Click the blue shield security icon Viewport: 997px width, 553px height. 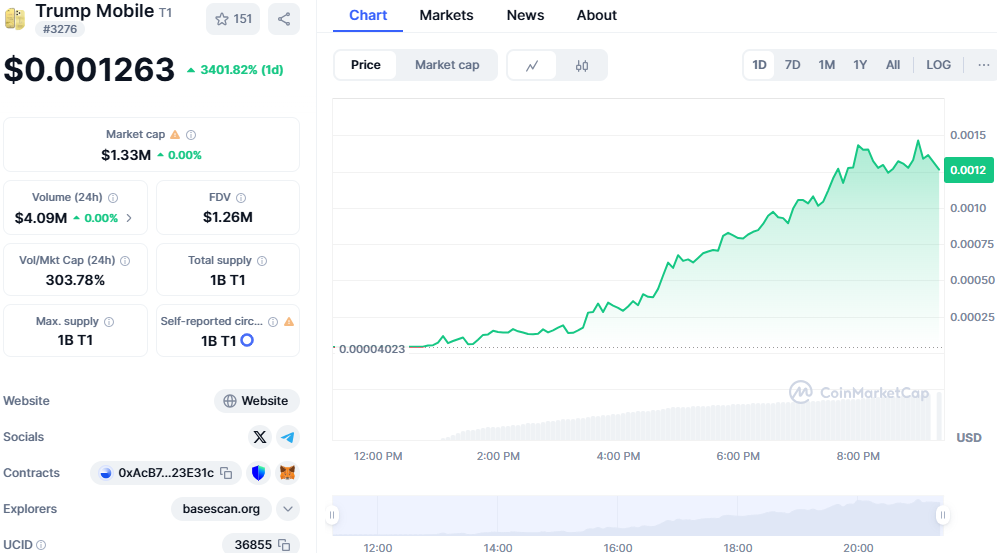tap(258, 473)
